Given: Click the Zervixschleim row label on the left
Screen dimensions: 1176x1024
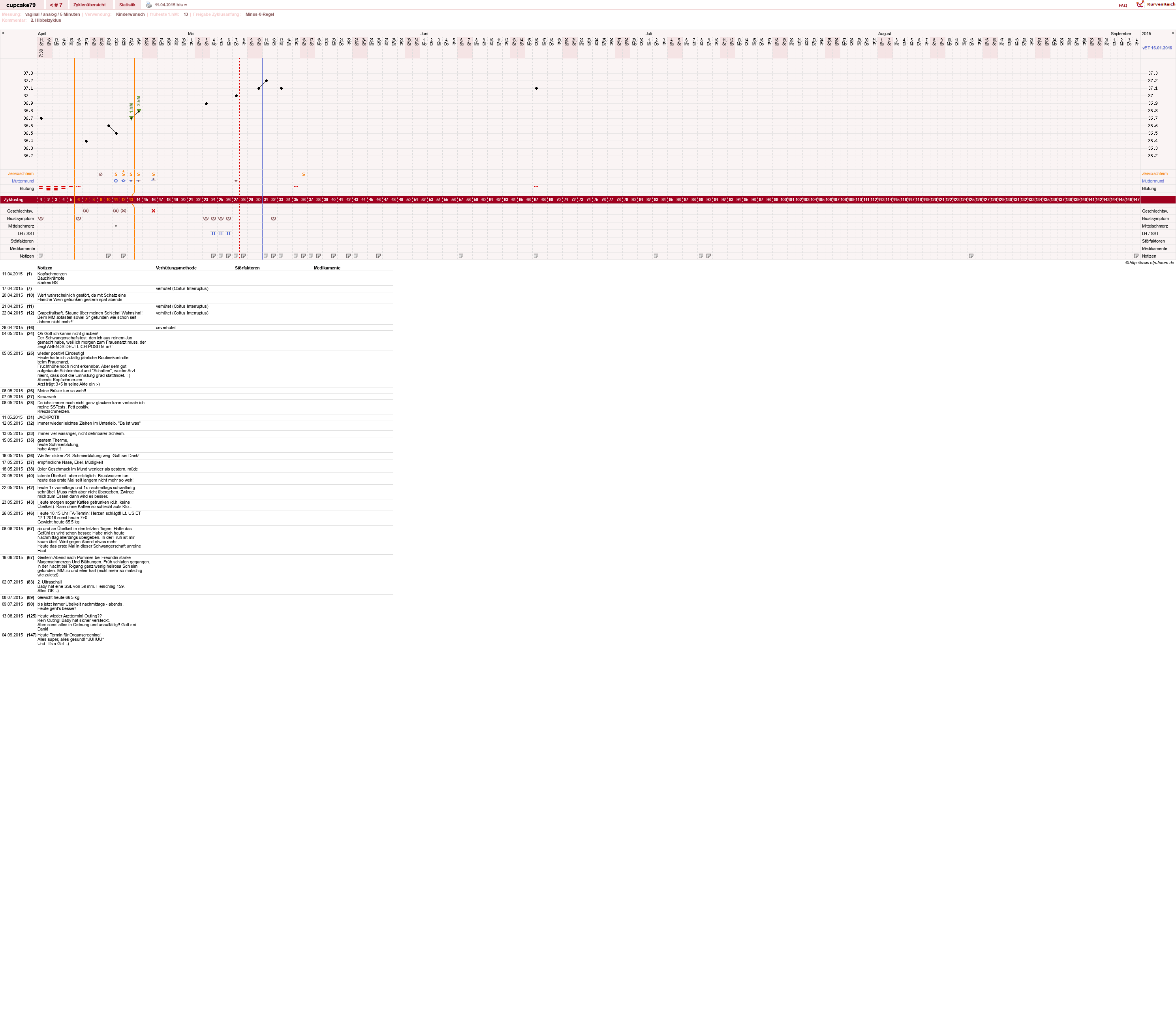Looking at the screenshot, I should [21, 174].
